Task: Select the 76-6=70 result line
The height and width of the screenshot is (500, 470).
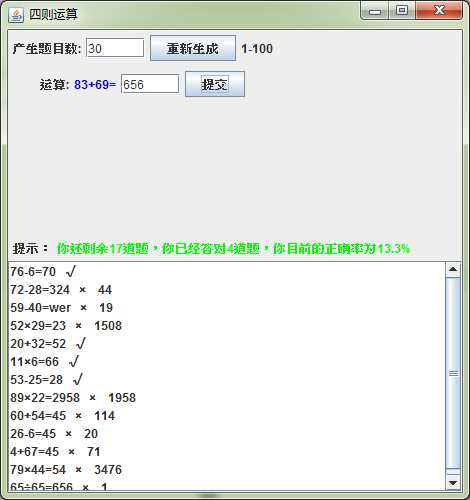Action: pyautogui.click(x=43, y=272)
